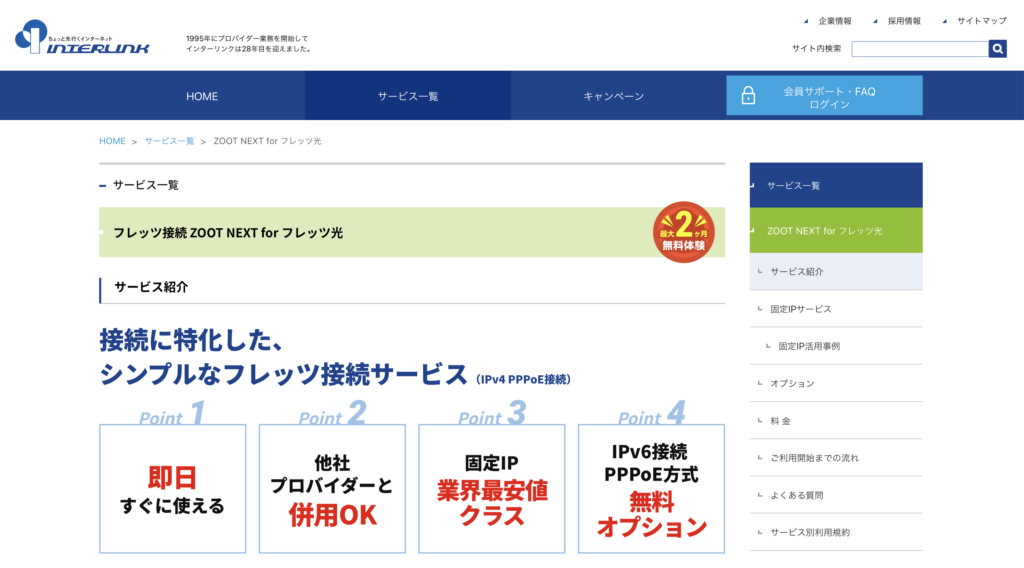
Task: Click the site search magnifier button
Action: click(997, 48)
